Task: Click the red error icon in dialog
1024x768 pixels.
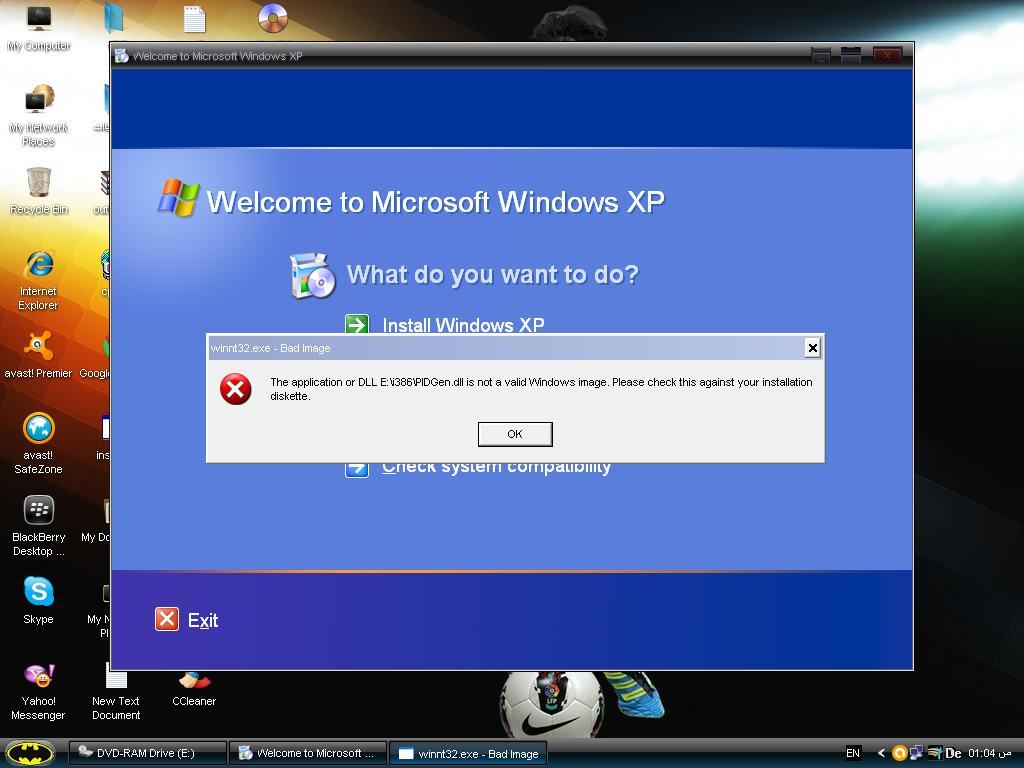Action: coord(235,389)
